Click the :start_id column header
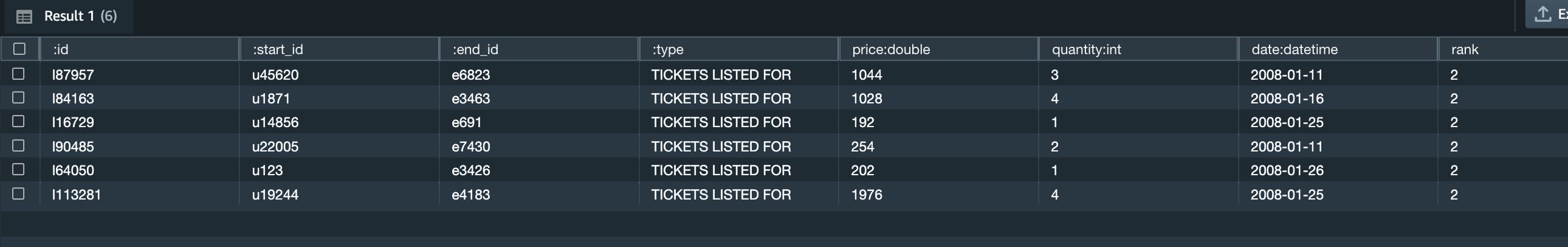The width and height of the screenshot is (1568, 247). click(x=278, y=49)
